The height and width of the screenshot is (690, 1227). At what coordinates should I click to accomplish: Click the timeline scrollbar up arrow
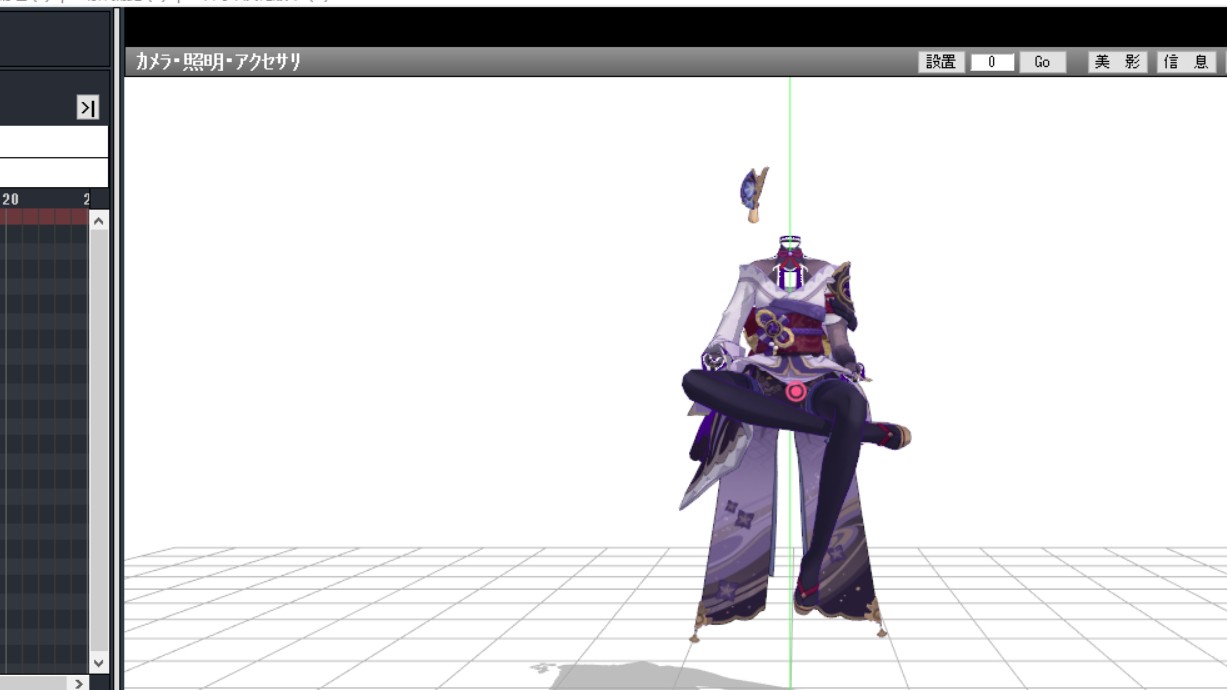click(99, 220)
